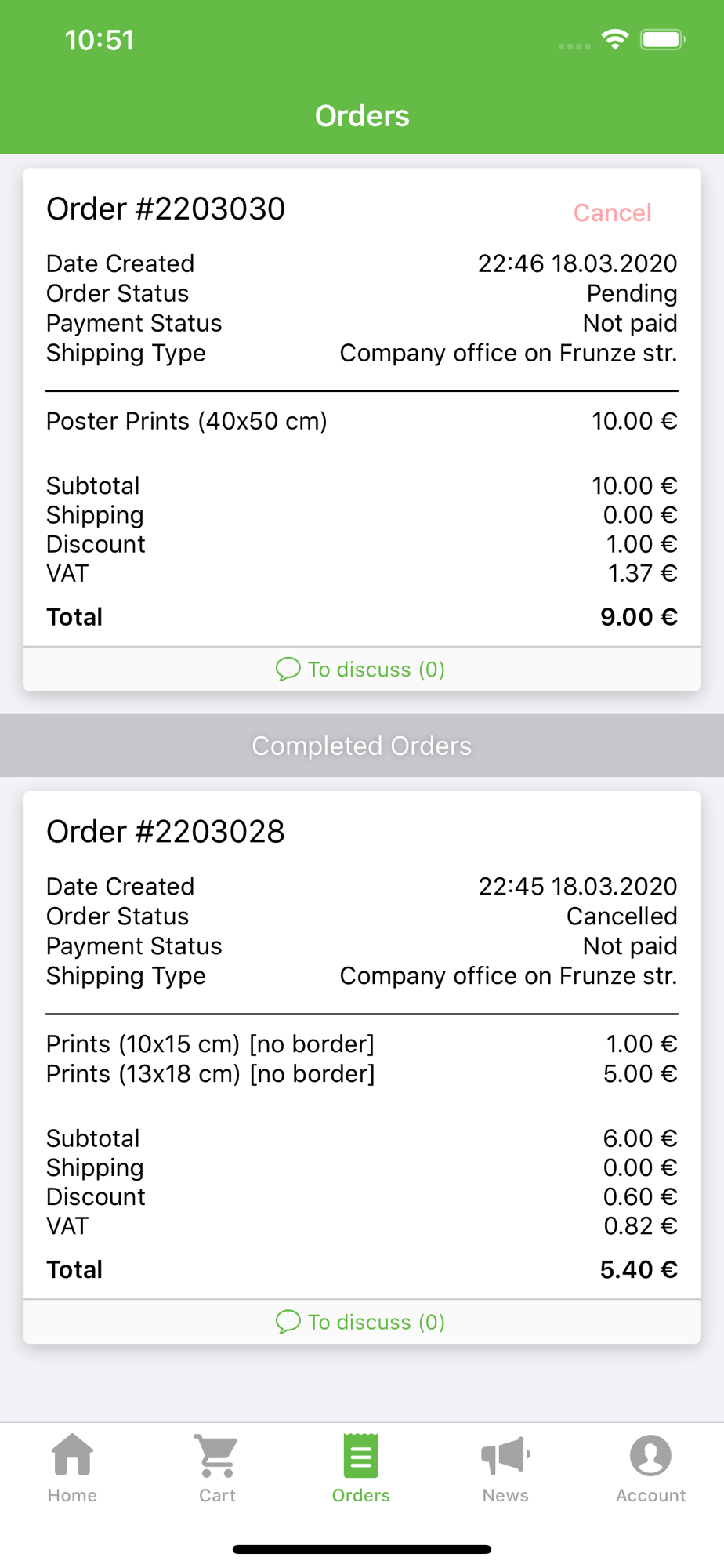This screenshot has width=724, height=1568.
Task: Open the Cart shopping cart icon
Action: 217,1455
